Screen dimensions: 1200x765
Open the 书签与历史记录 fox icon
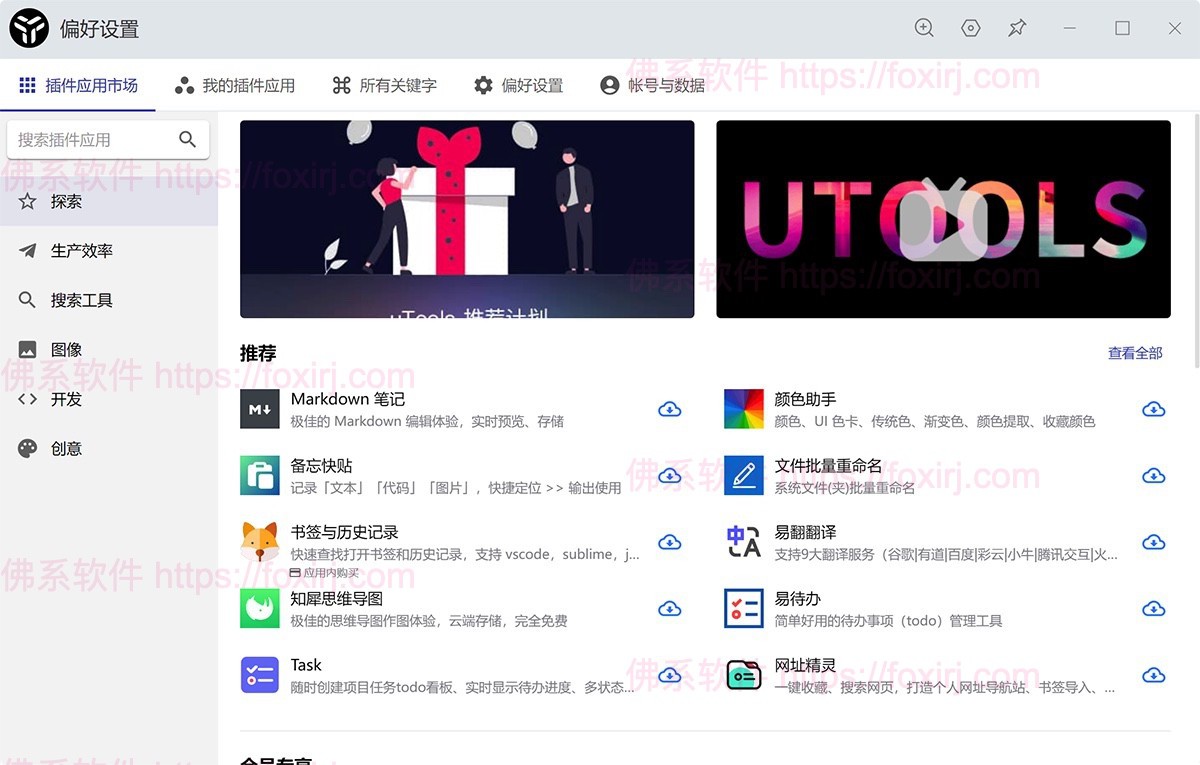click(x=260, y=542)
